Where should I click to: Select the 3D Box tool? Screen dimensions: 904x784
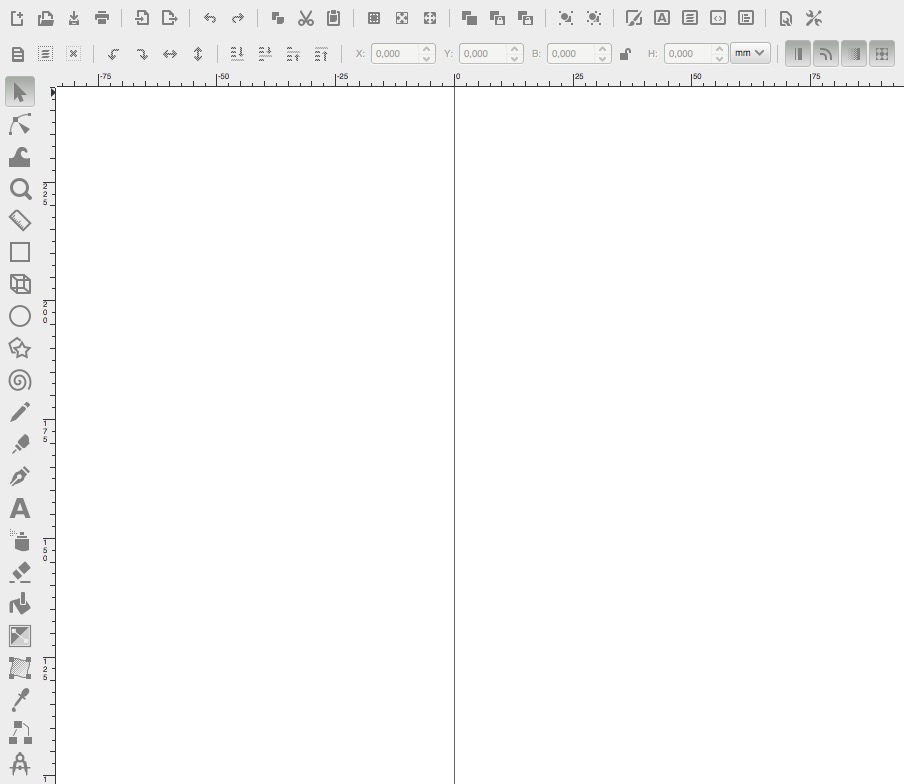[x=20, y=284]
